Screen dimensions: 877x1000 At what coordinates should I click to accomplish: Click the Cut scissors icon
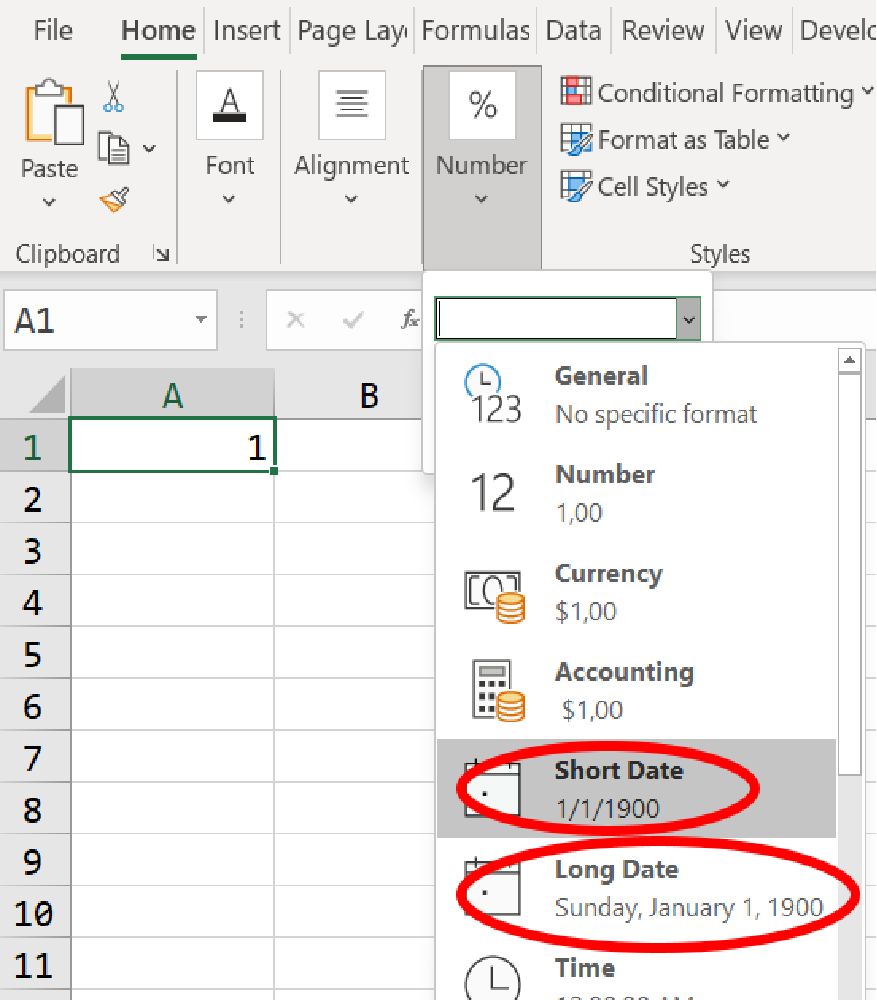(113, 97)
